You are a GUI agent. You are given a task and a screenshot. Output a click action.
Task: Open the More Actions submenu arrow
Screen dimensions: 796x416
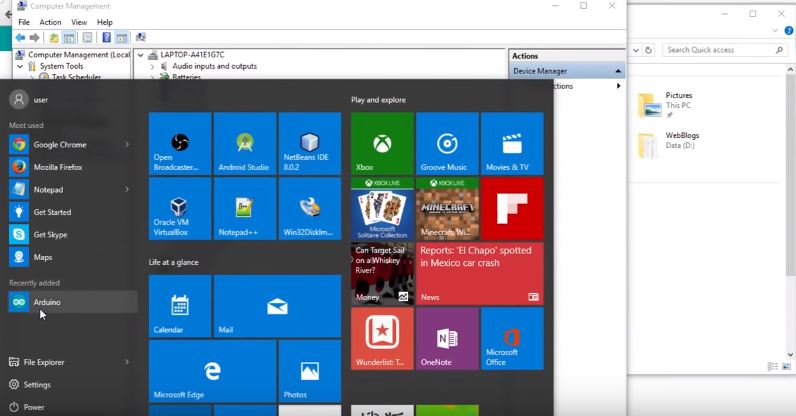pos(618,86)
